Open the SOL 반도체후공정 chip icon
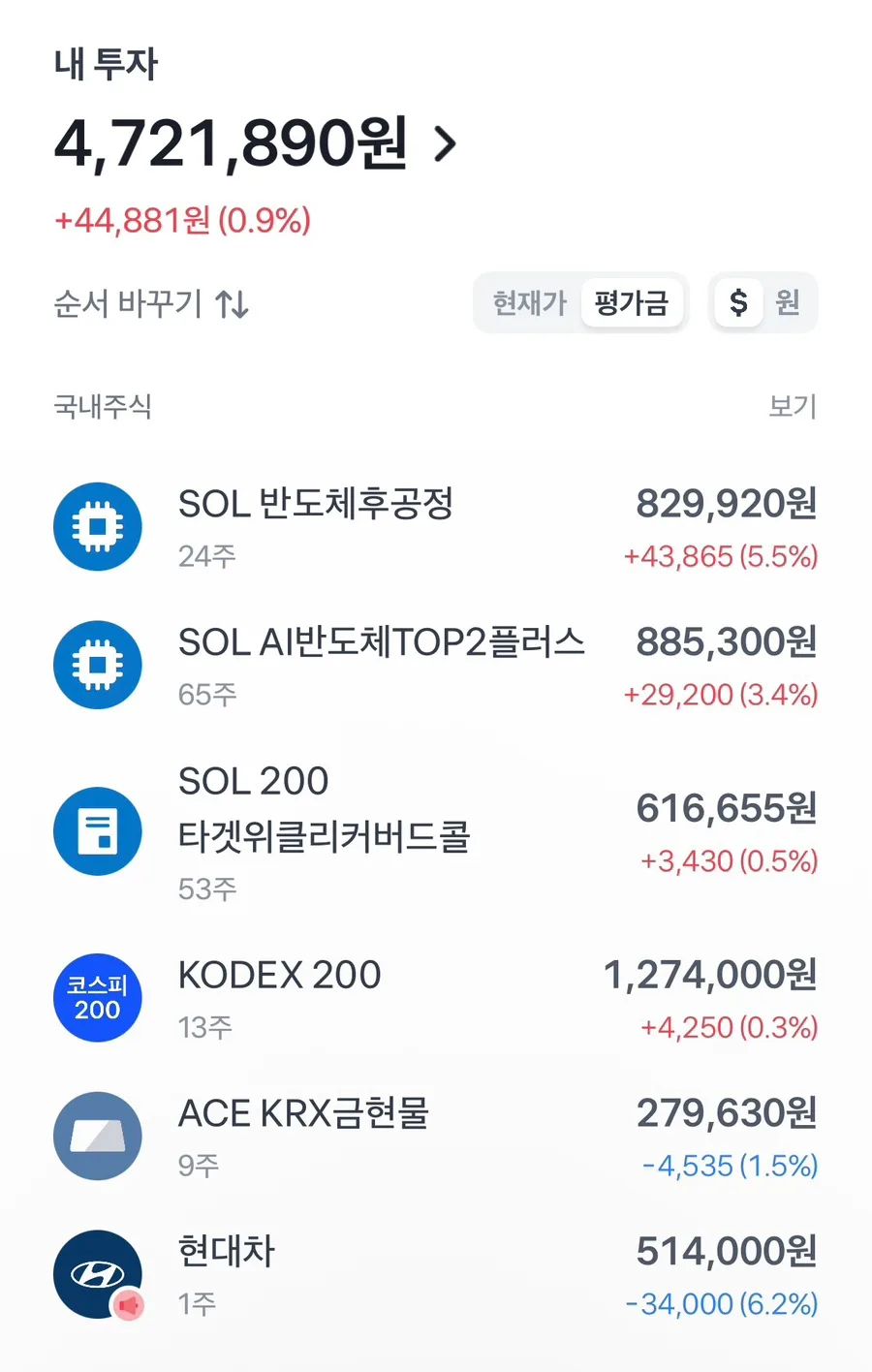This screenshot has width=872, height=1372. point(98,527)
